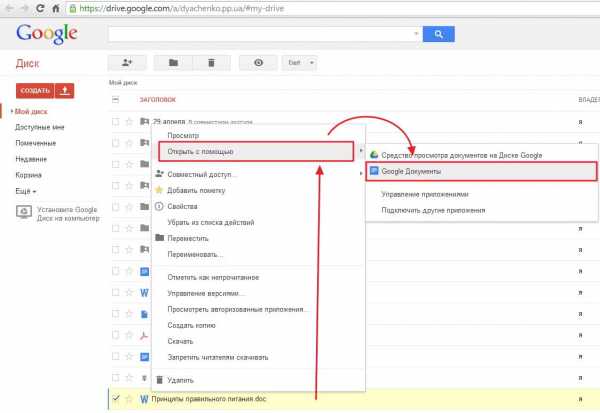Viewport: 600px width, 413px height.
Task: Toggle the select-all checkbox in header row
Action: [x=116, y=100]
